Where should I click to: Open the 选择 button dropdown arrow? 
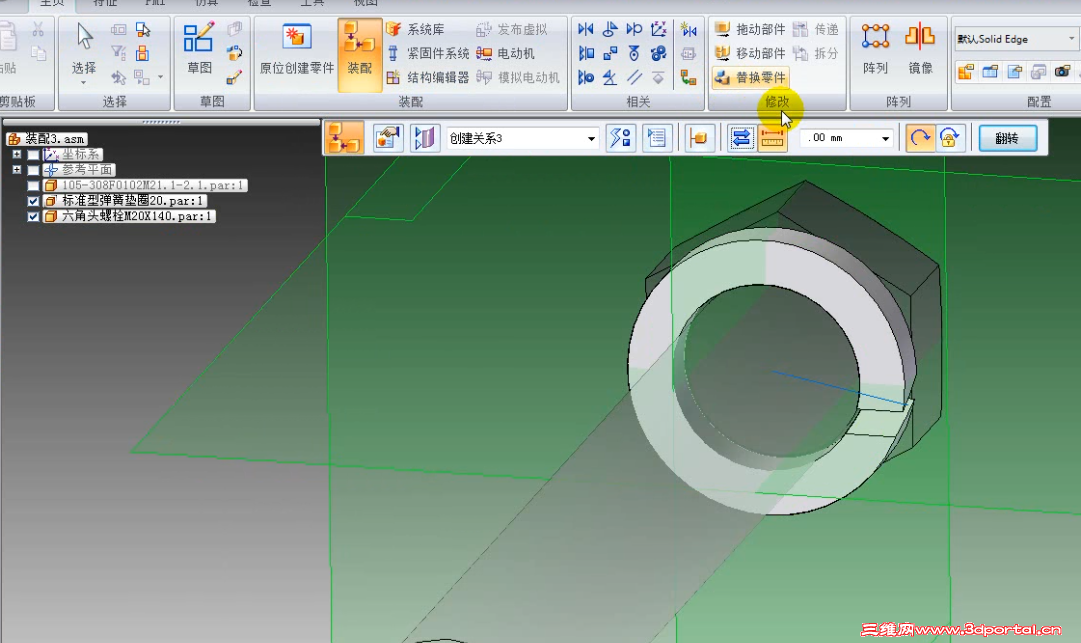[84, 83]
